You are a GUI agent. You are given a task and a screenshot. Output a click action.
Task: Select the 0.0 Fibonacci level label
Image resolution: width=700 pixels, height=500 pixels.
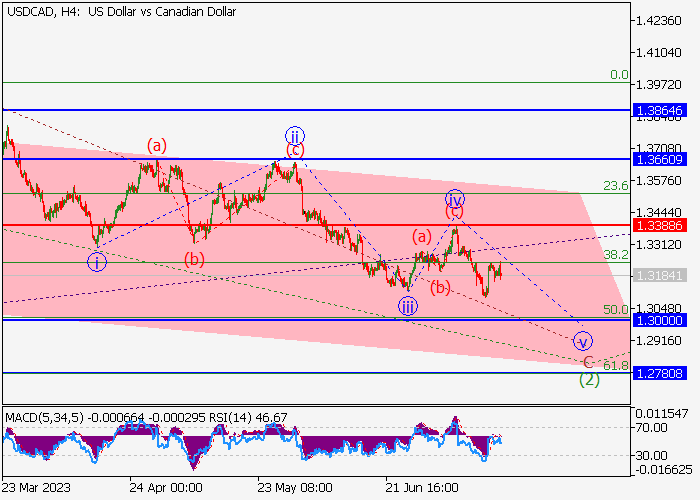point(619,75)
